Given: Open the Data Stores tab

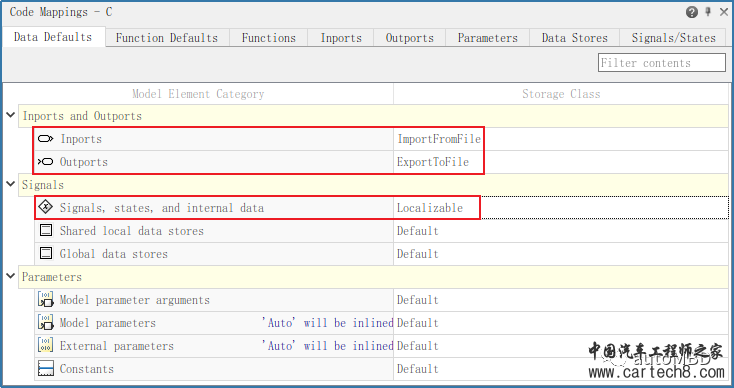Looking at the screenshot, I should [575, 38].
